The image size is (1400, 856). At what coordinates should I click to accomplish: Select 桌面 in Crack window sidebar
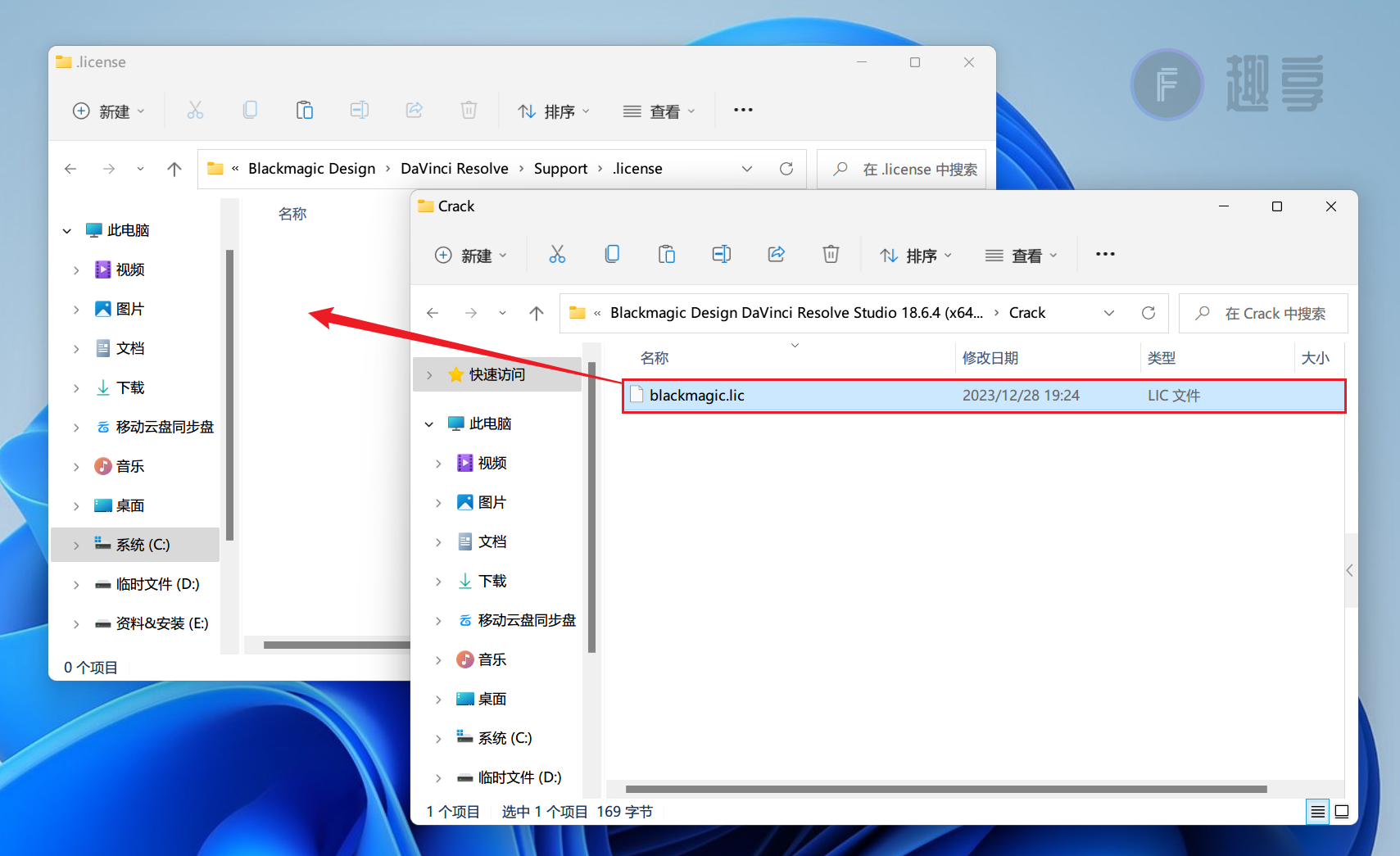[x=492, y=700]
